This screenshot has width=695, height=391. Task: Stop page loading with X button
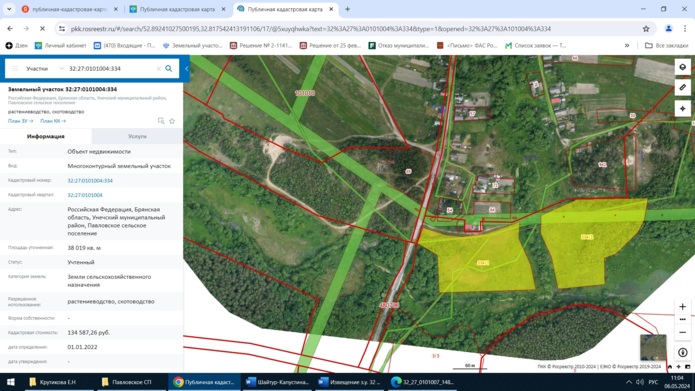42,28
